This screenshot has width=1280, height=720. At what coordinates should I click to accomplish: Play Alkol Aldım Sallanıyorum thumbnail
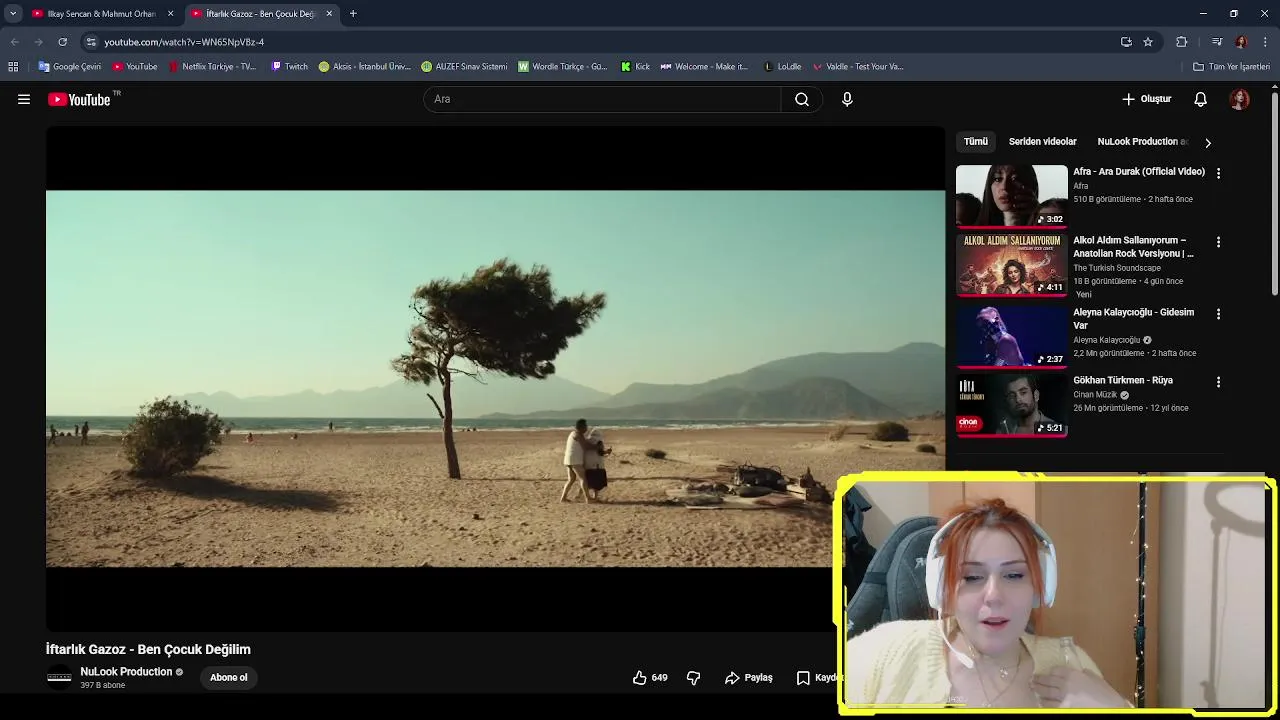(1012, 265)
